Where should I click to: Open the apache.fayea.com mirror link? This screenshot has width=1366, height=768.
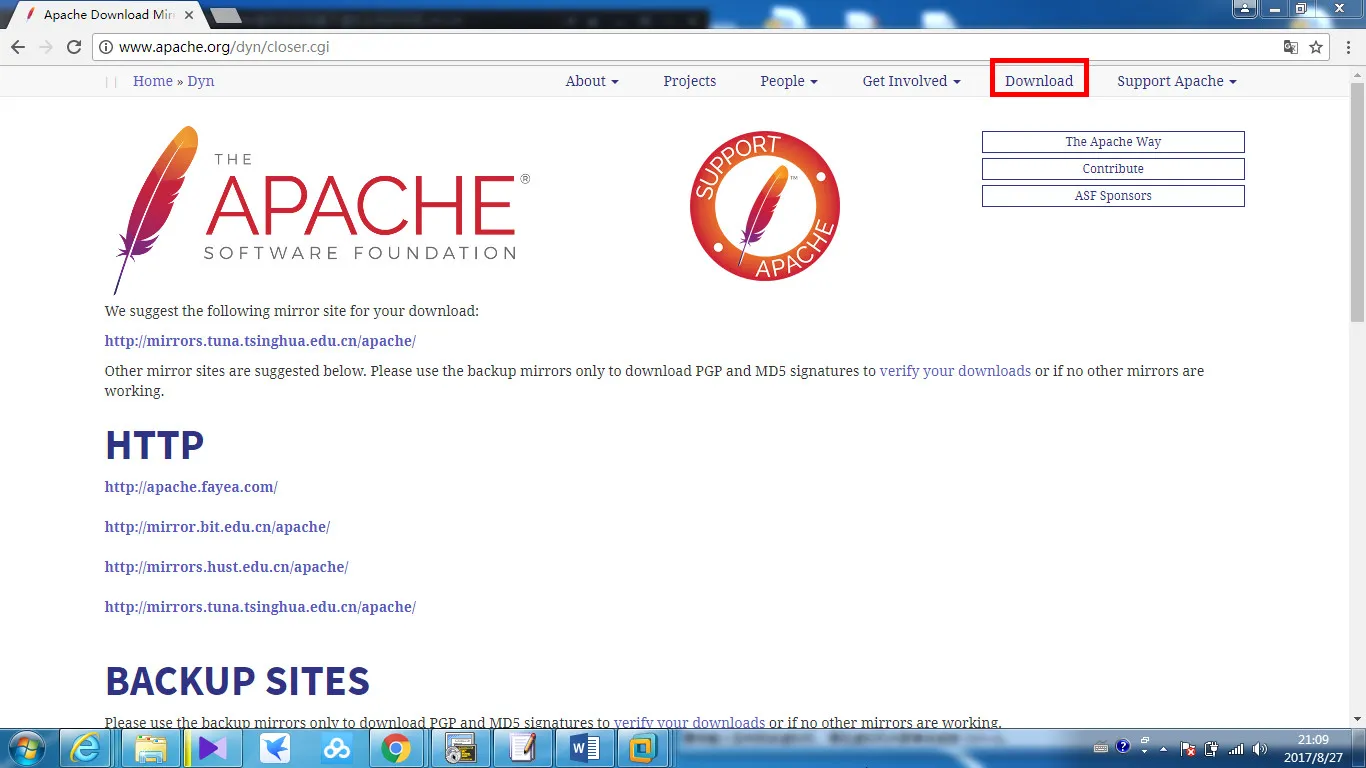191,487
